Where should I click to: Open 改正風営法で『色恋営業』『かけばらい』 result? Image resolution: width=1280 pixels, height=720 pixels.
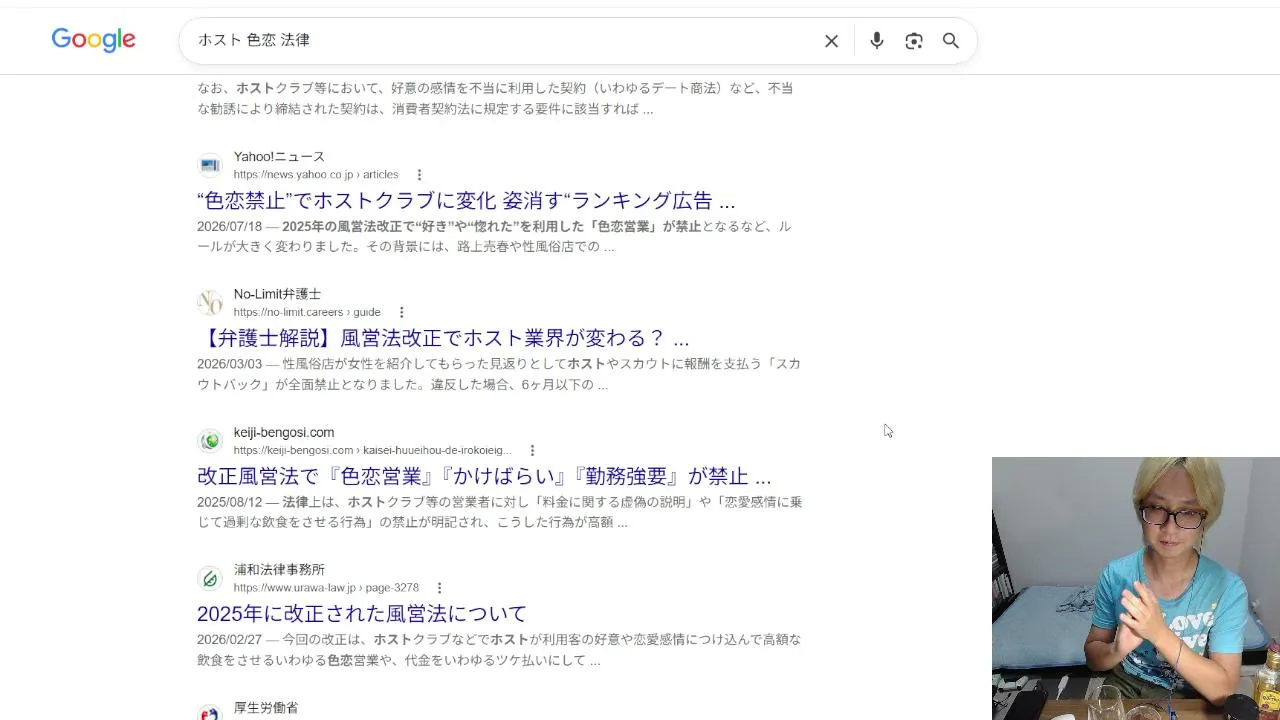(x=484, y=476)
